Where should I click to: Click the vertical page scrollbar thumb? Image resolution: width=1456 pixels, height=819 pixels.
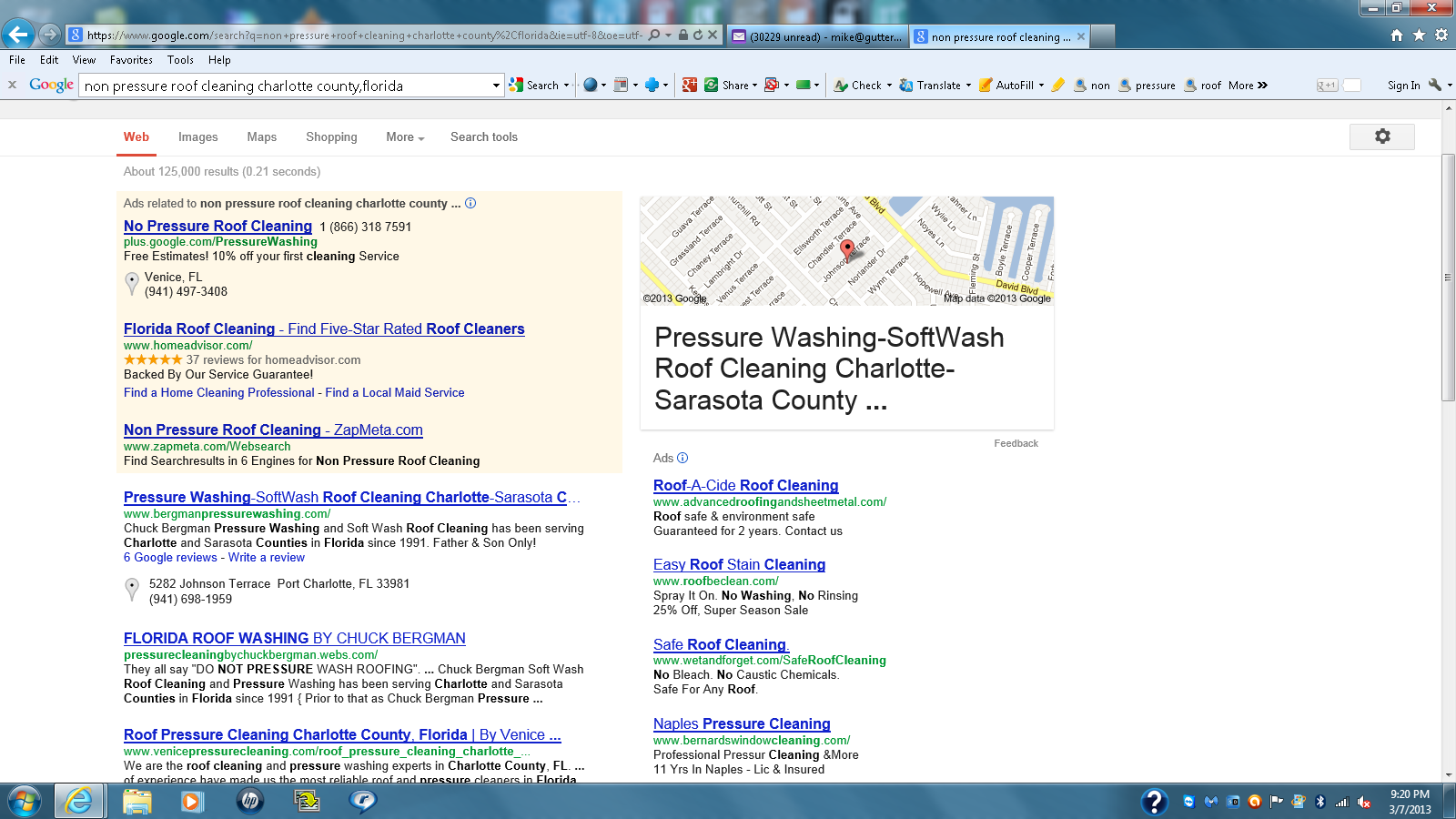(1448, 278)
